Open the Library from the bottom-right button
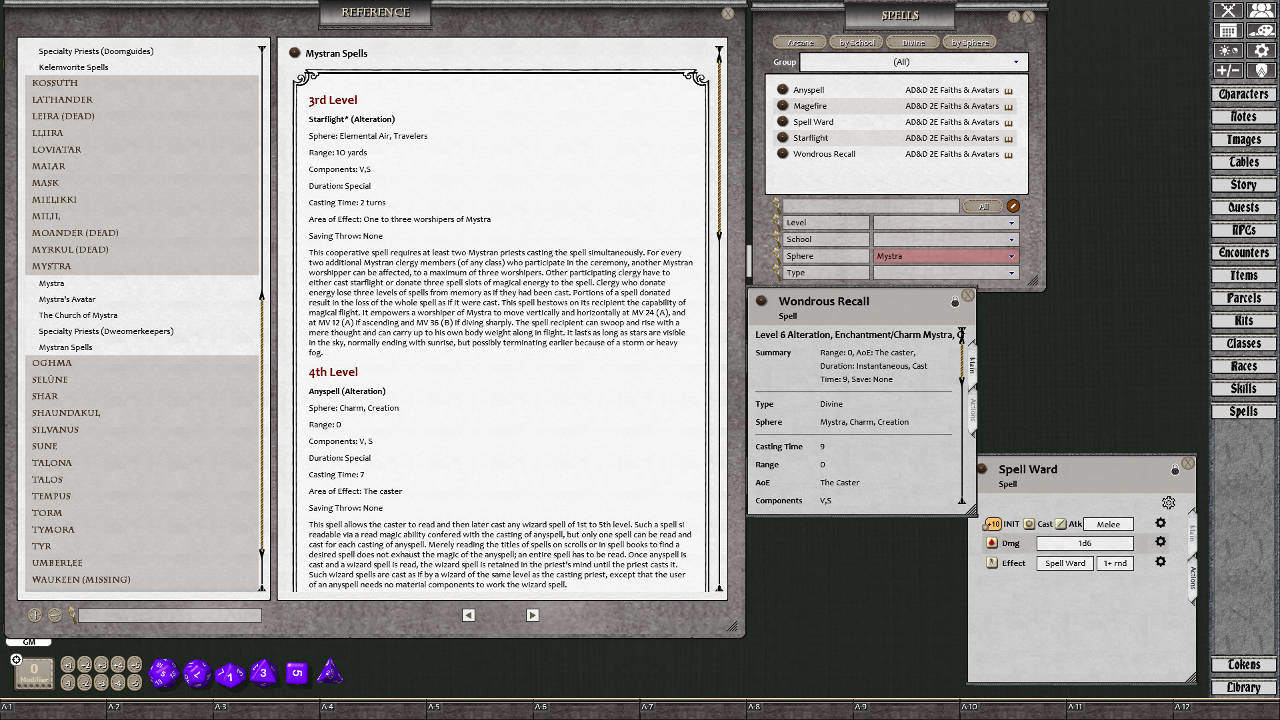 pyautogui.click(x=1242, y=687)
